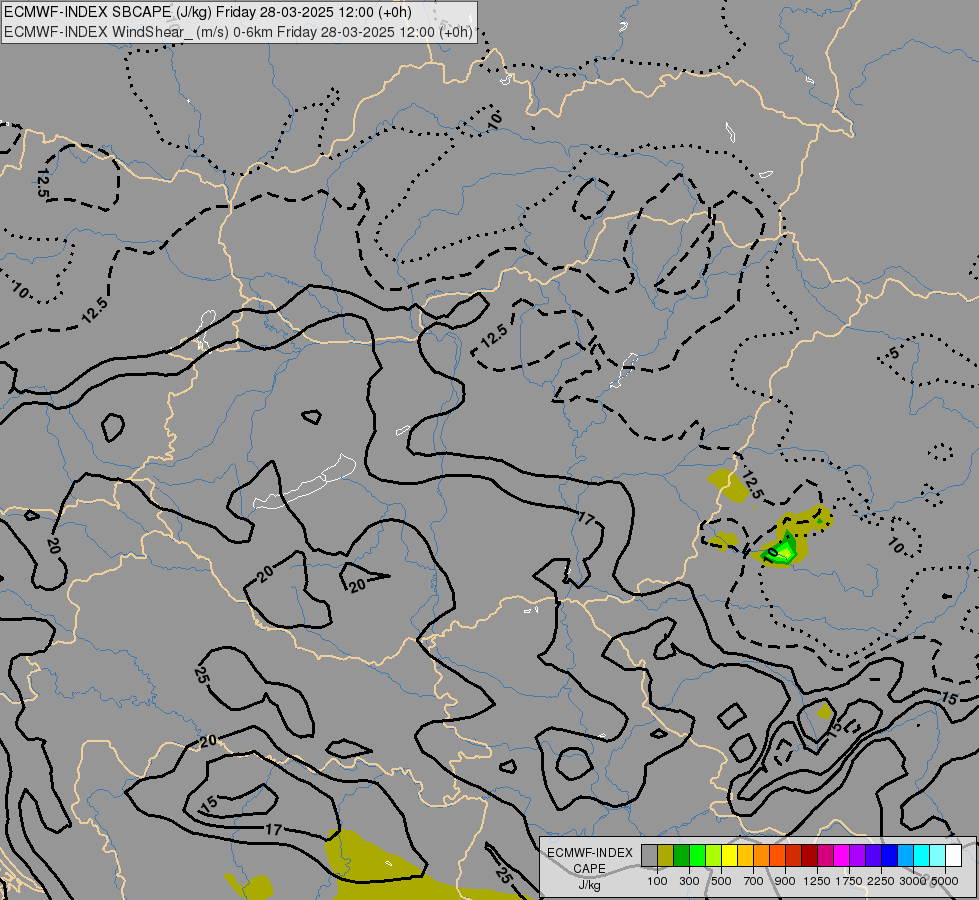Select the indigo violet legend swatch
Screen dimensions: 979x900
tap(873, 856)
